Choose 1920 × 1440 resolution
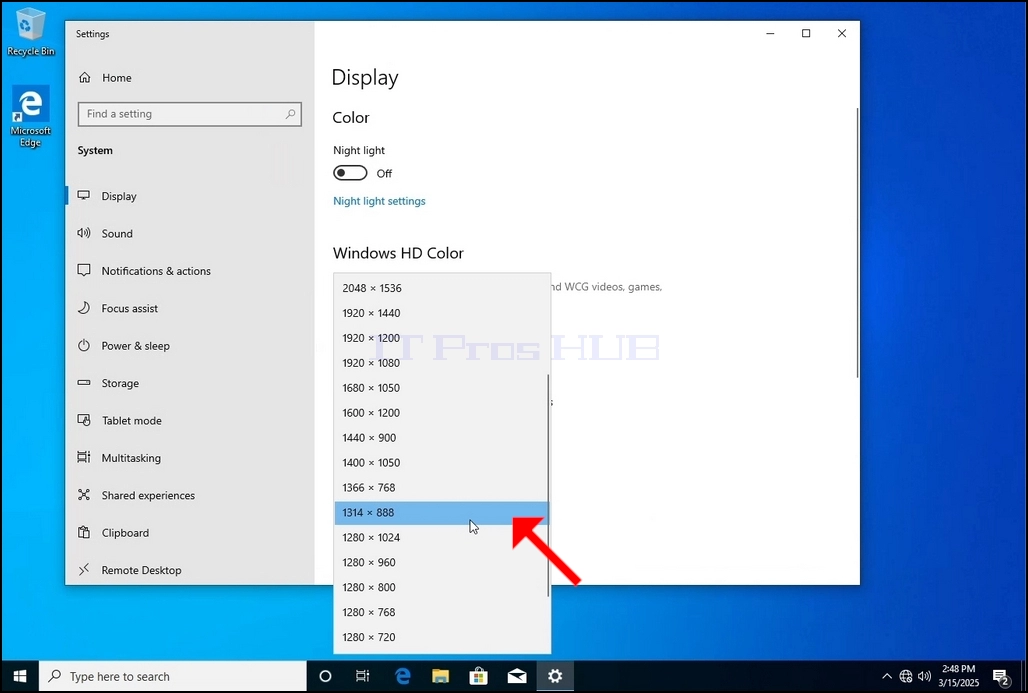 click(x=441, y=313)
